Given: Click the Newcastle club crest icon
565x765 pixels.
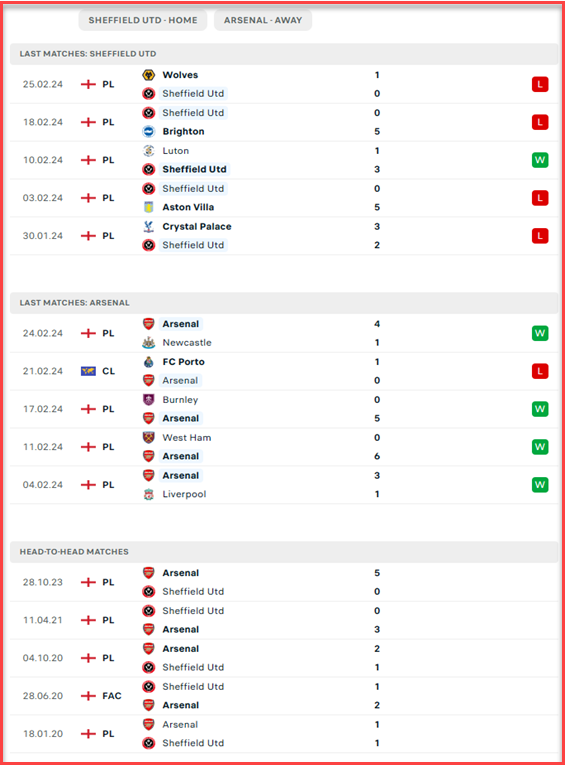Looking at the screenshot, I should click(x=149, y=343).
